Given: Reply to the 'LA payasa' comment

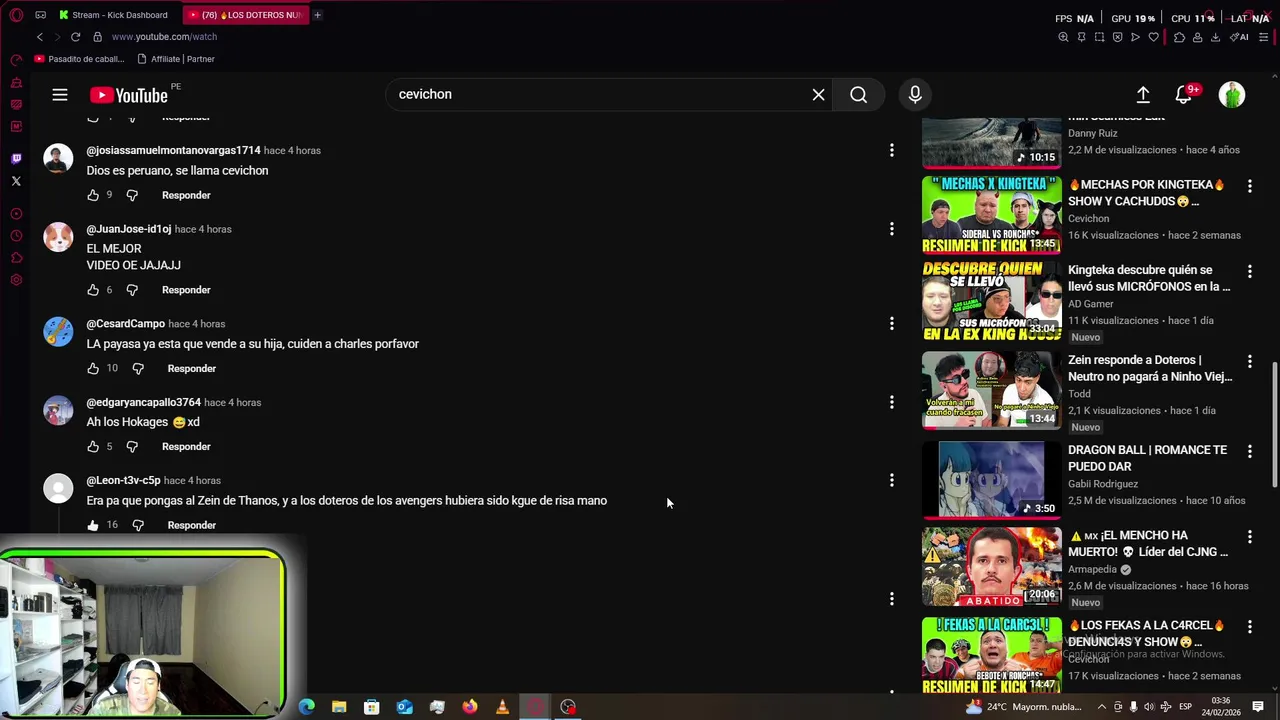Looking at the screenshot, I should 191,369.
